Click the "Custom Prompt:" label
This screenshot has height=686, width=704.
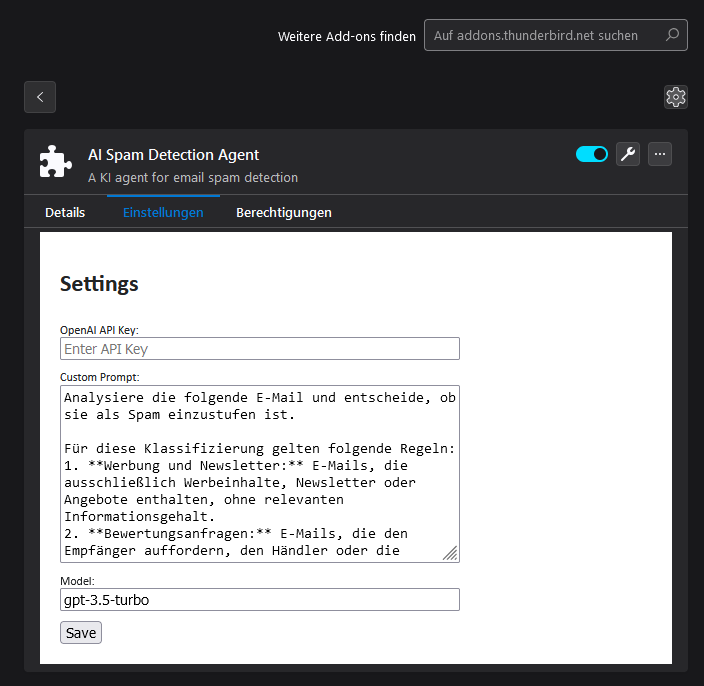[x=100, y=377]
